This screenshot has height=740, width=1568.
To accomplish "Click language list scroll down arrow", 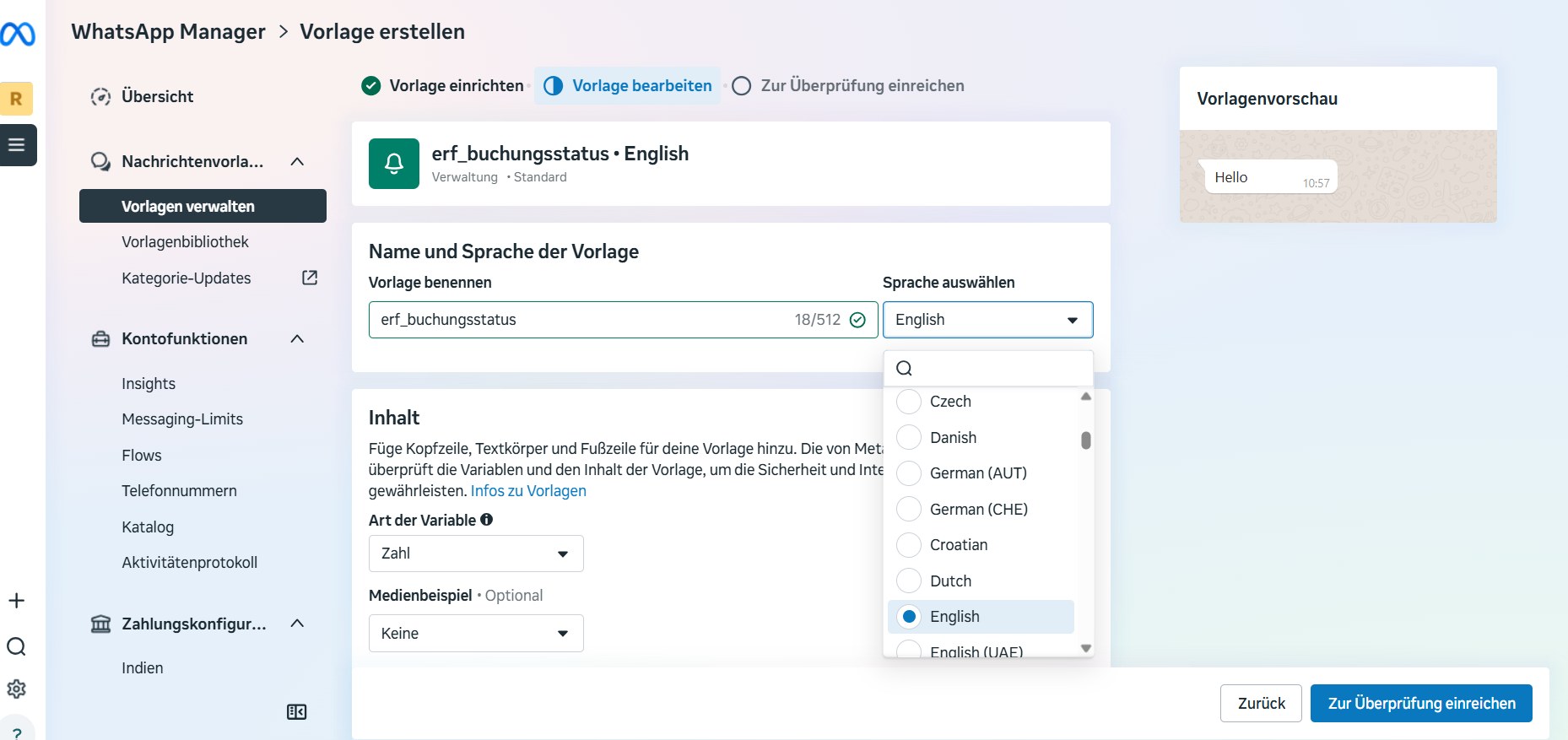I will (x=1086, y=648).
